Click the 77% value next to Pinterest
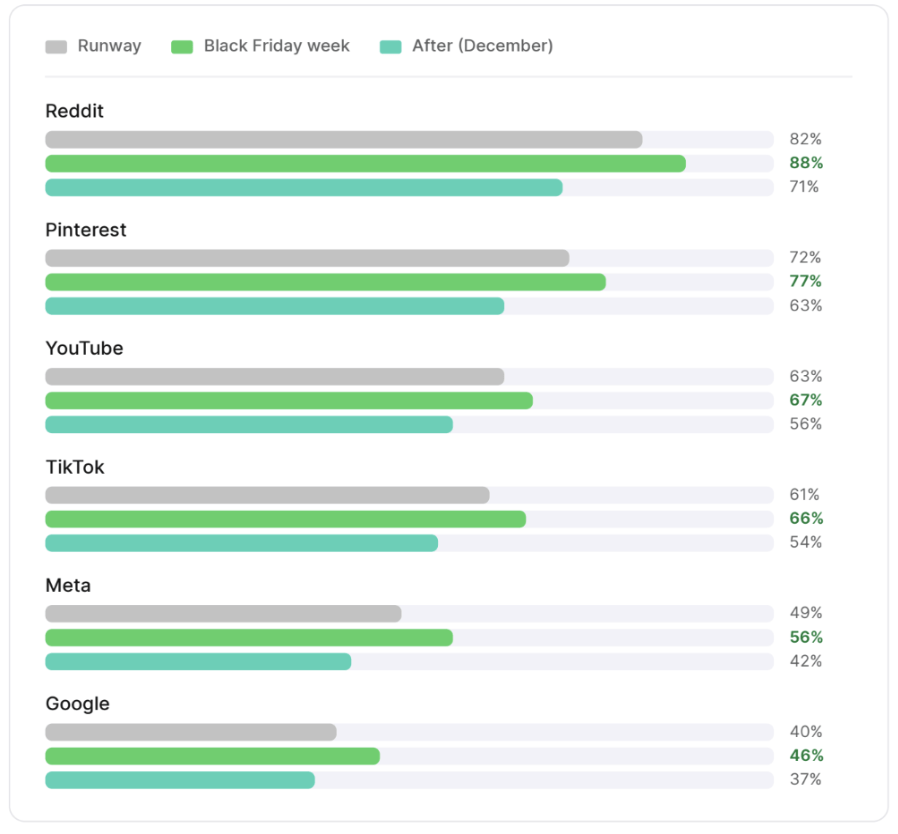 (805, 281)
